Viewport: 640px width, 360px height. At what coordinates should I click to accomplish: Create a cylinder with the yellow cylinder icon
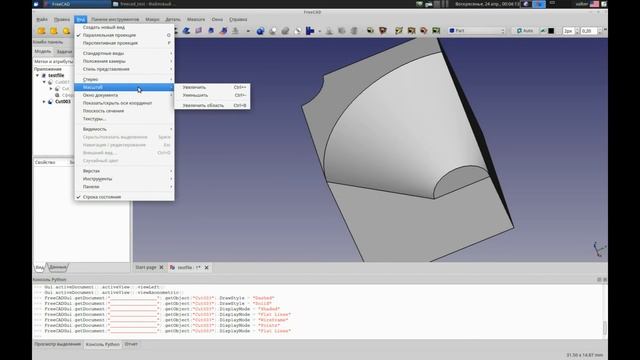pyautogui.click(x=53, y=31)
